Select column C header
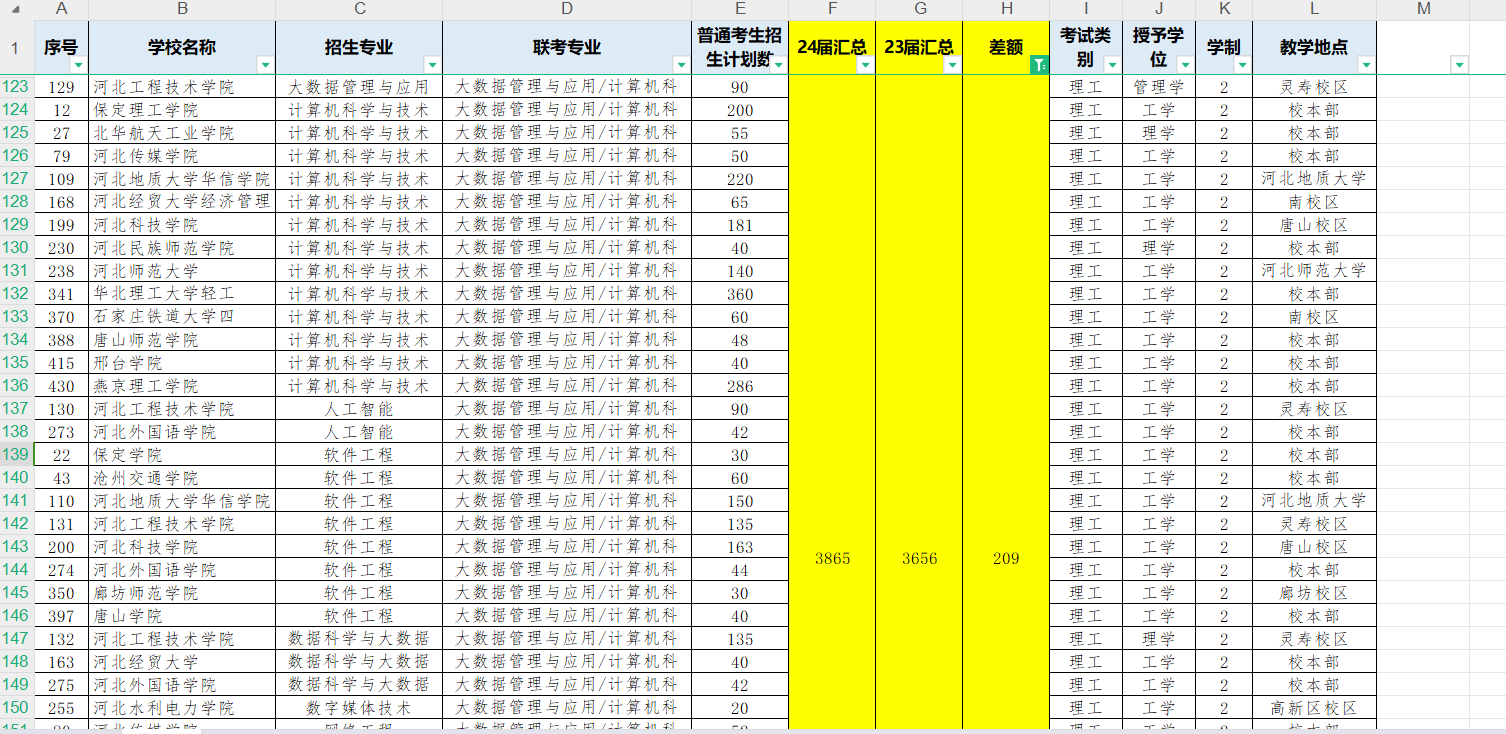The width and height of the screenshot is (1506, 734). tap(359, 9)
